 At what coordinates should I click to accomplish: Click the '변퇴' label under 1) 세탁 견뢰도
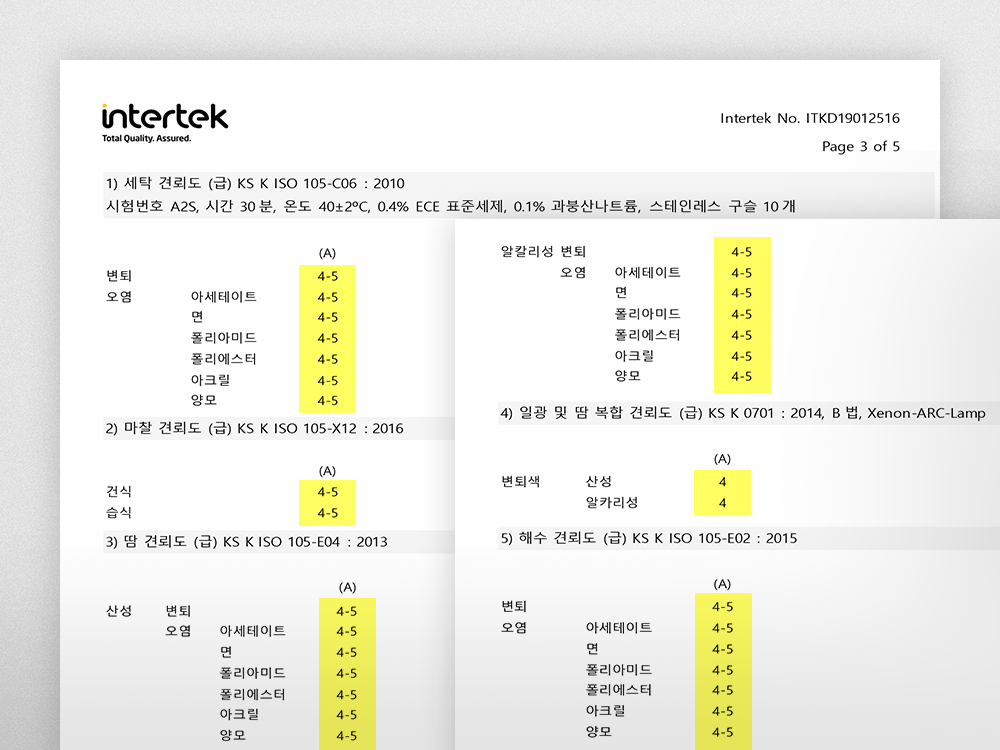(119, 276)
